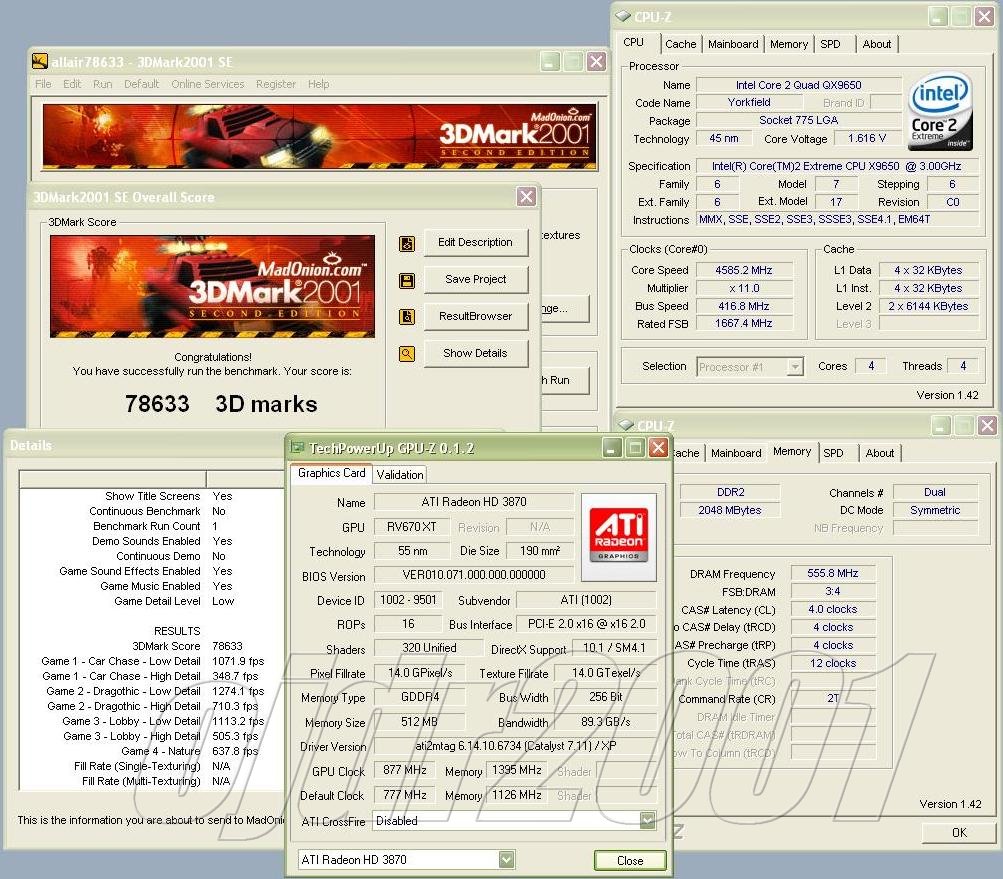Click the GPU-Z Name field ATI Radeon HD 3870
1003x879 pixels.
pyautogui.click(x=474, y=502)
